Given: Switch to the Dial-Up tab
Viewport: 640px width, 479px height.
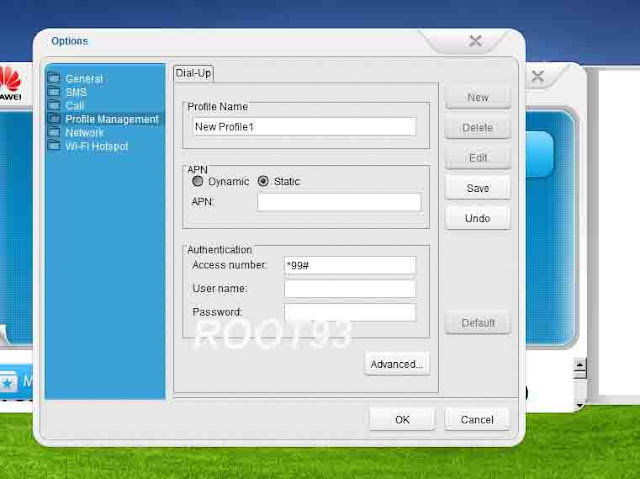Looking at the screenshot, I should click(193, 73).
